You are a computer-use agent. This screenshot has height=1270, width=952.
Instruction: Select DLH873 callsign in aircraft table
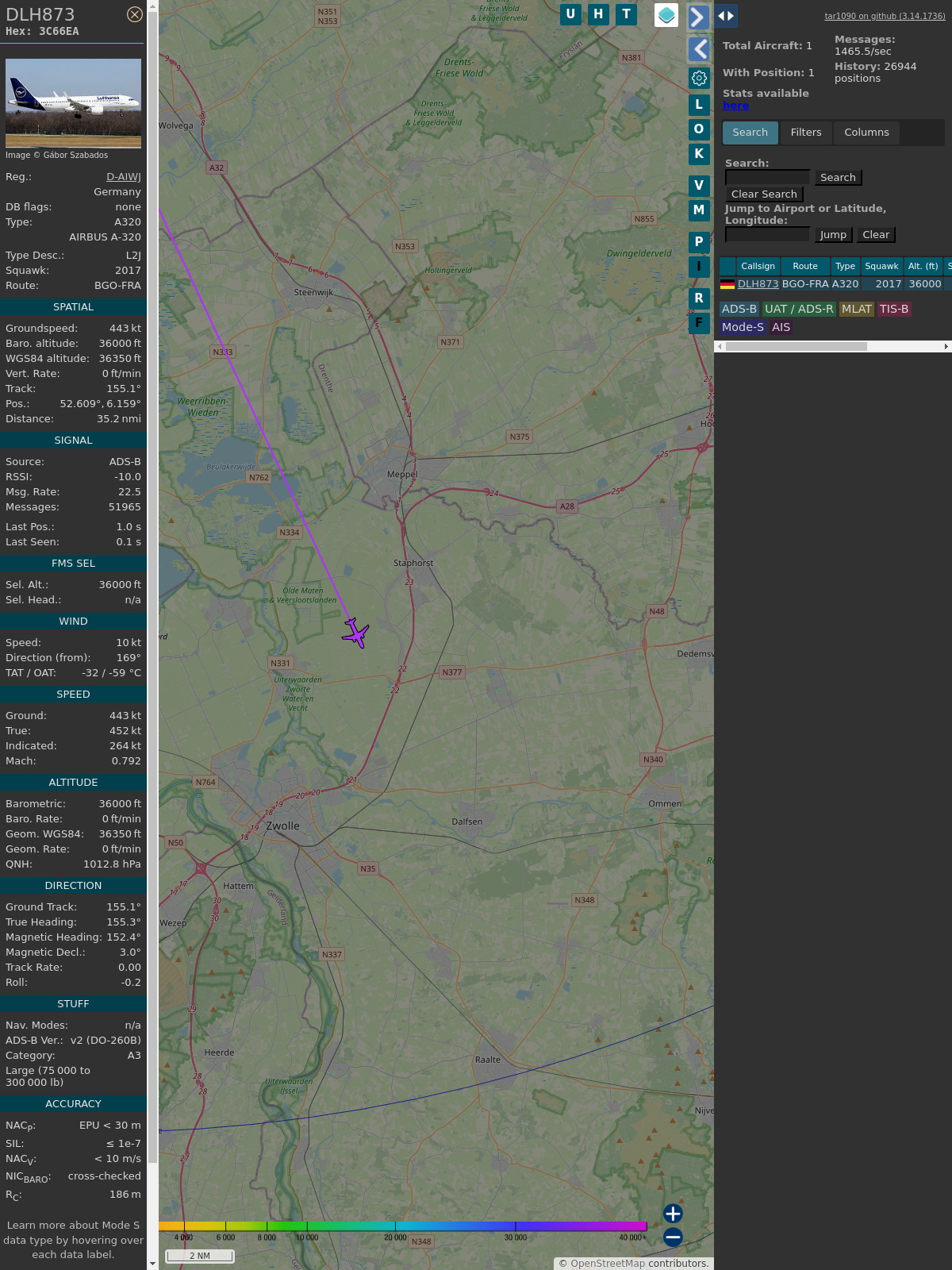coord(758,284)
